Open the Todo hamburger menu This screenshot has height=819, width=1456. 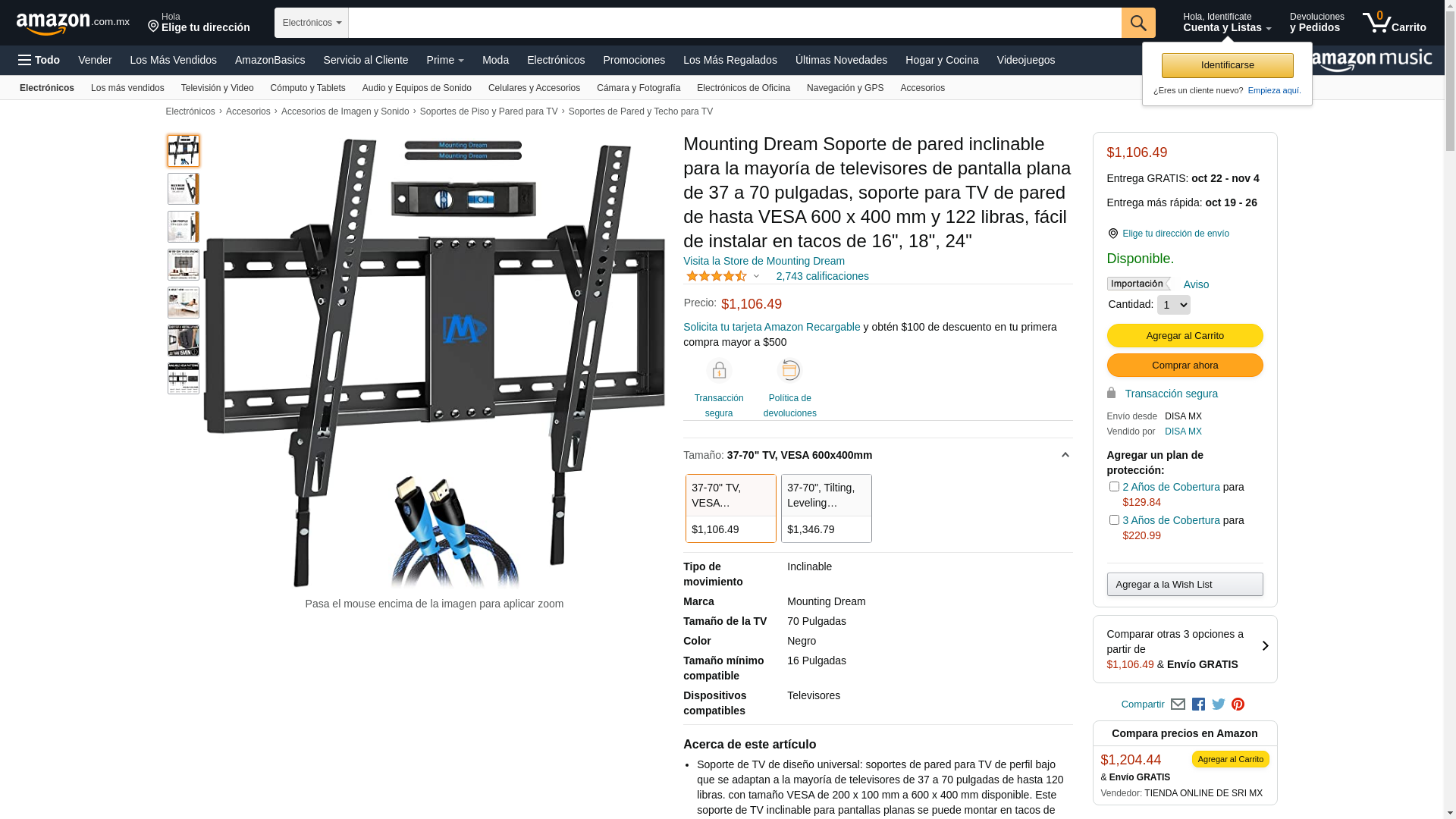[x=39, y=60]
